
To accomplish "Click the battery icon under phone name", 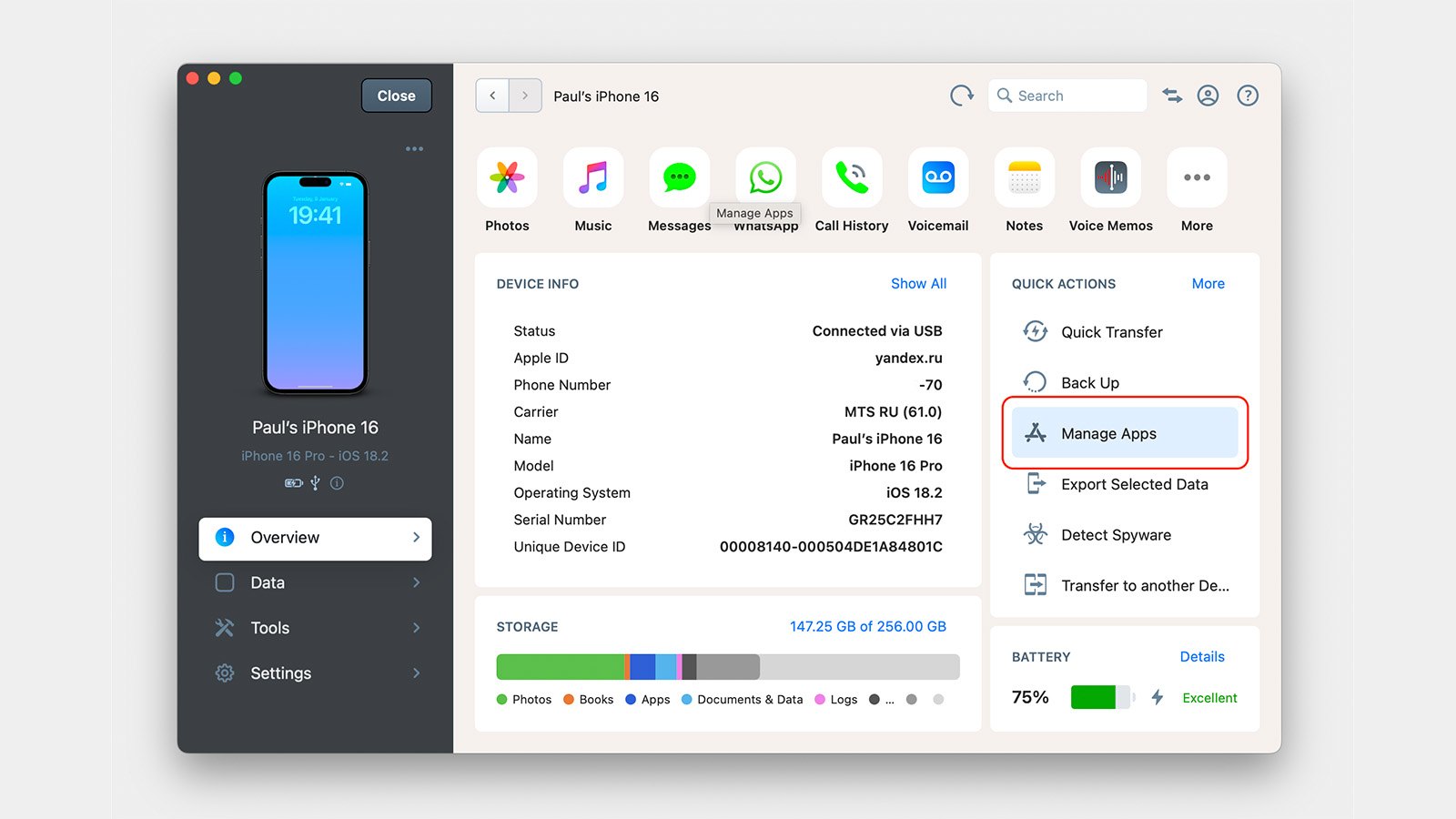I will (294, 483).
